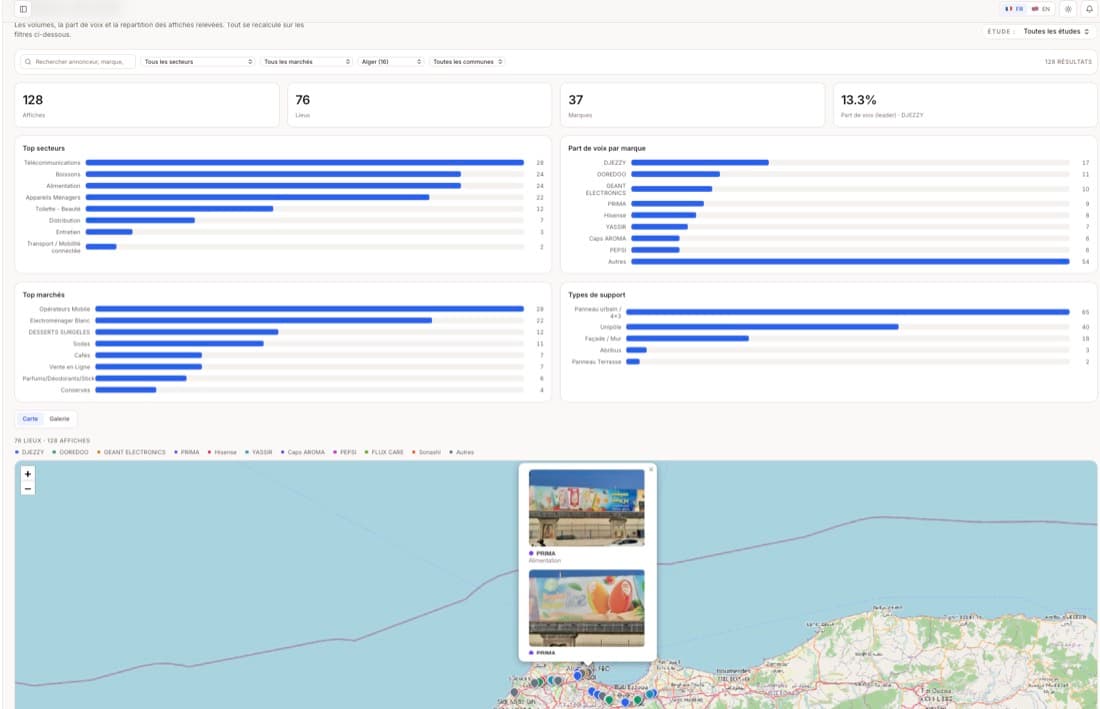
Task: Click the OOREDOO legend entry
Action: tap(71, 452)
